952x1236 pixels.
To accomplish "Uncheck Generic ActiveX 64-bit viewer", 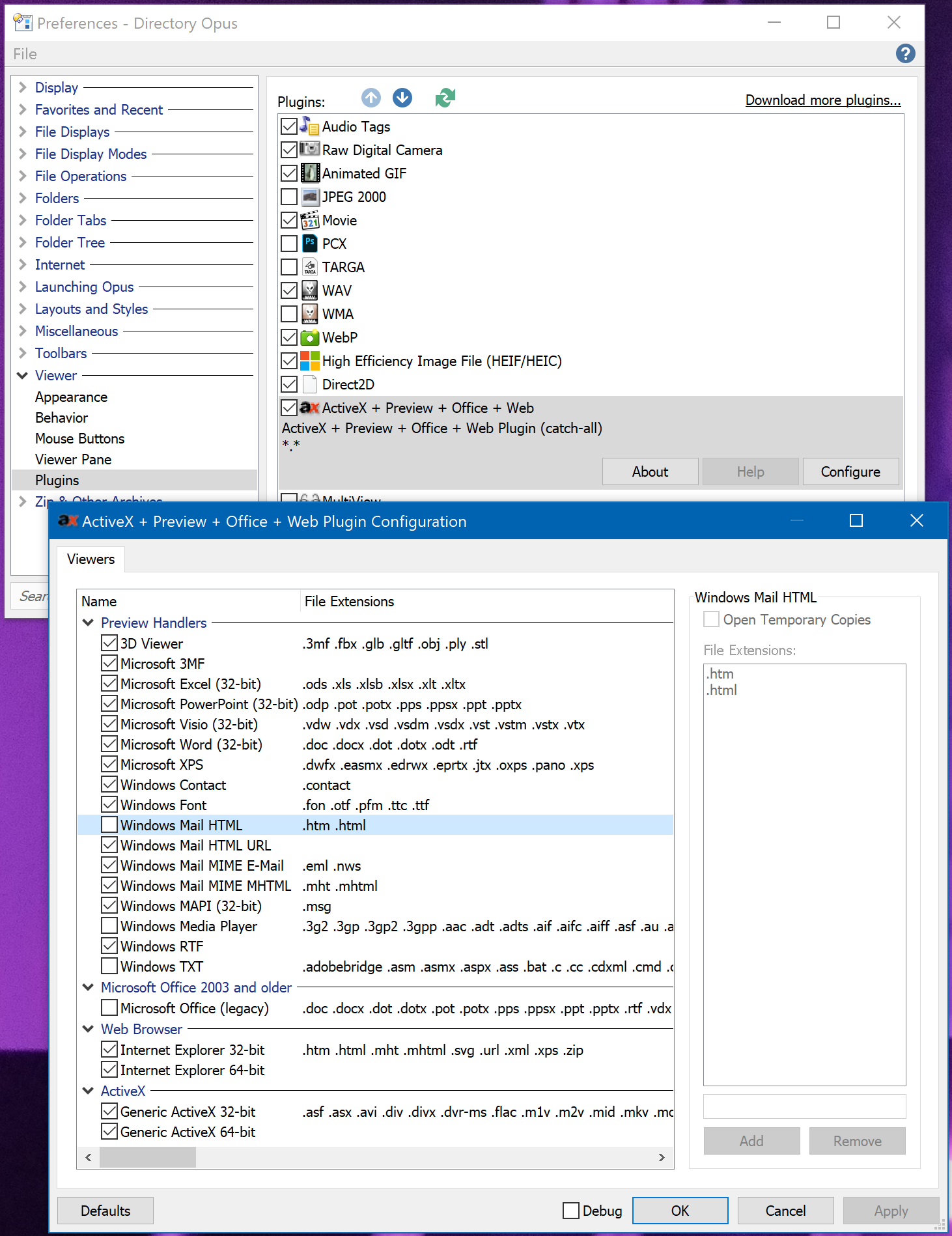I will pyautogui.click(x=109, y=1131).
